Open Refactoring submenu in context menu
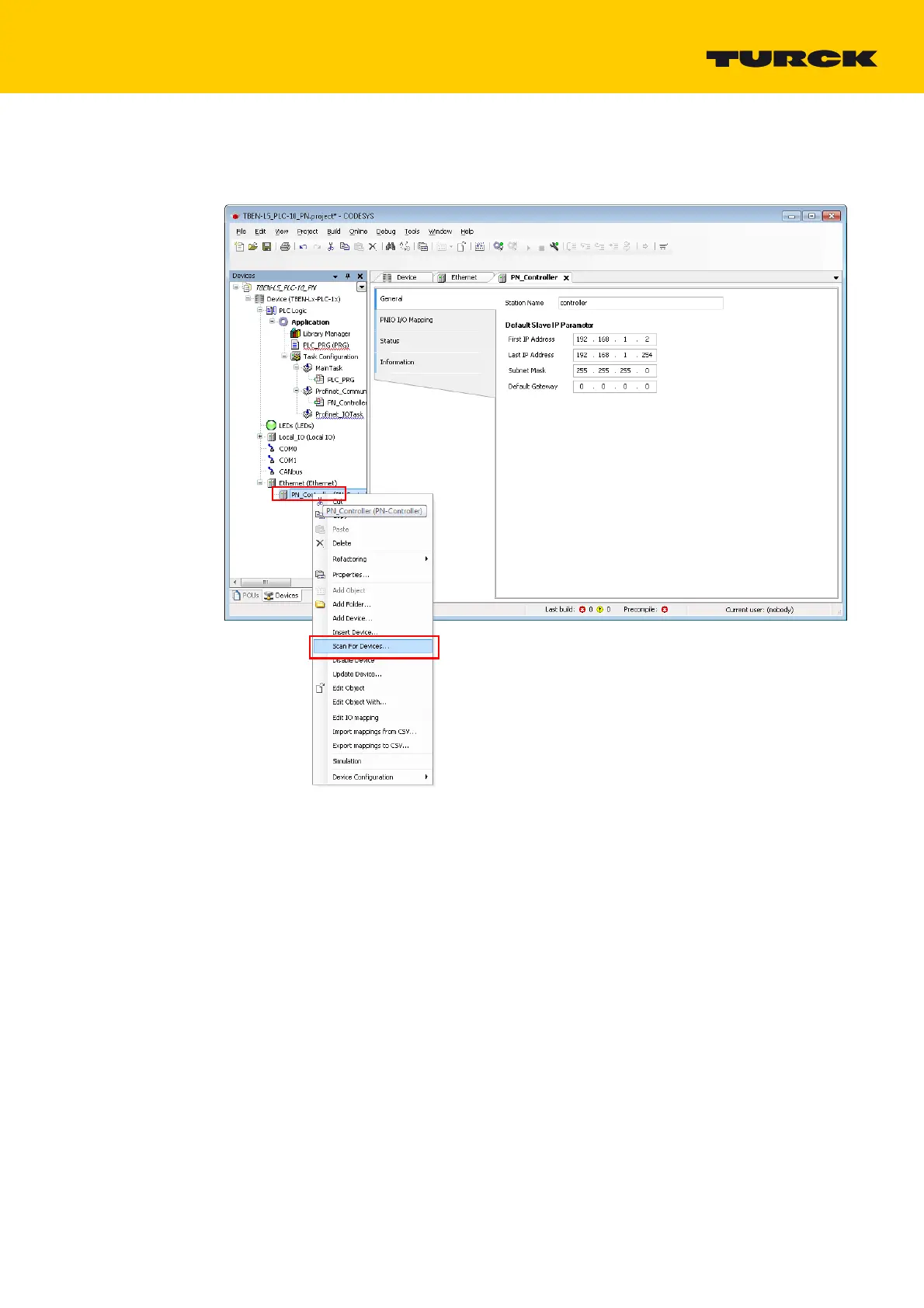924x1308 pixels. coord(373,559)
